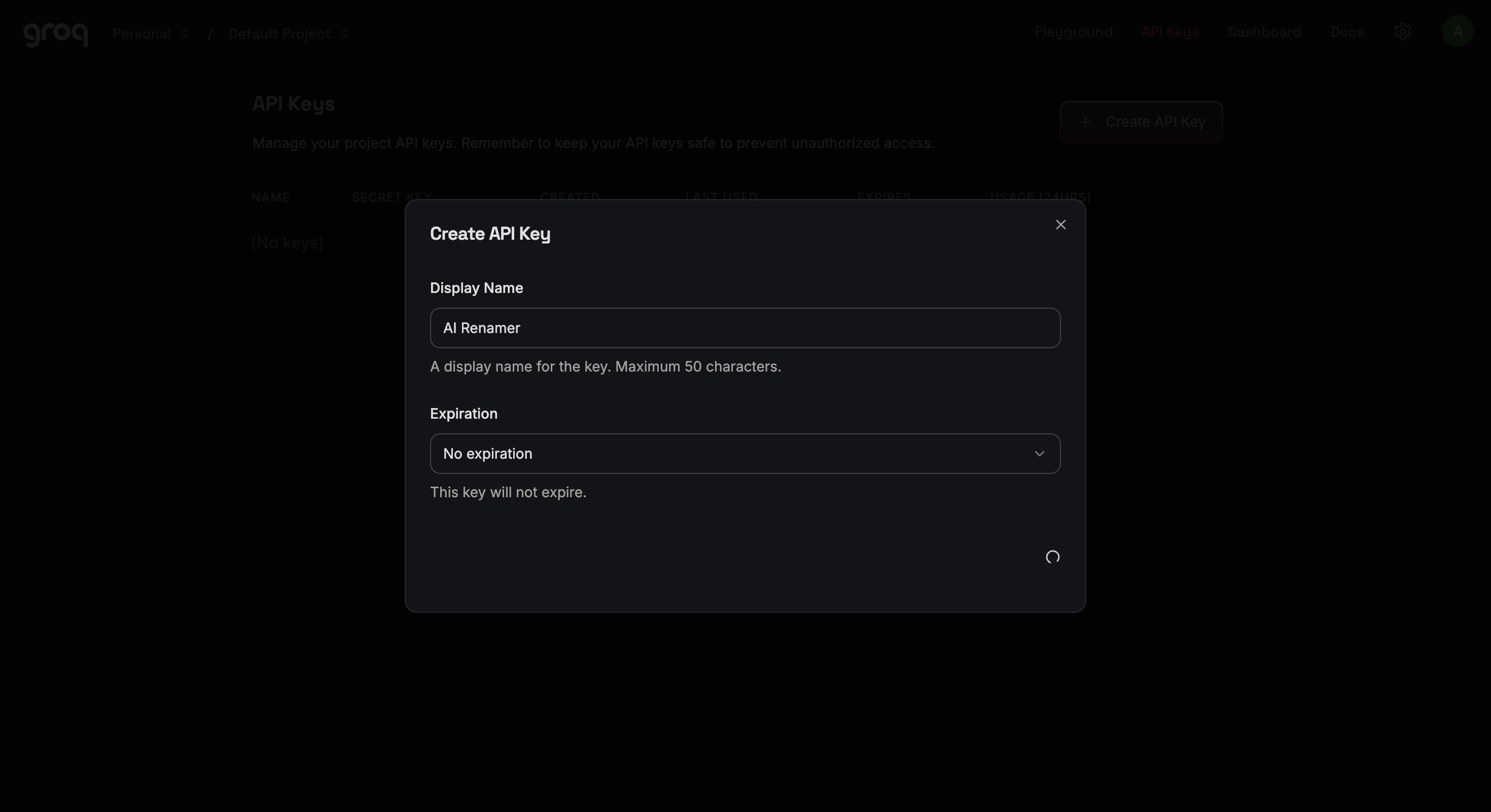The height and width of the screenshot is (812, 1491).
Task: Close the Create API Key dialog with the X
Action: (1060, 225)
